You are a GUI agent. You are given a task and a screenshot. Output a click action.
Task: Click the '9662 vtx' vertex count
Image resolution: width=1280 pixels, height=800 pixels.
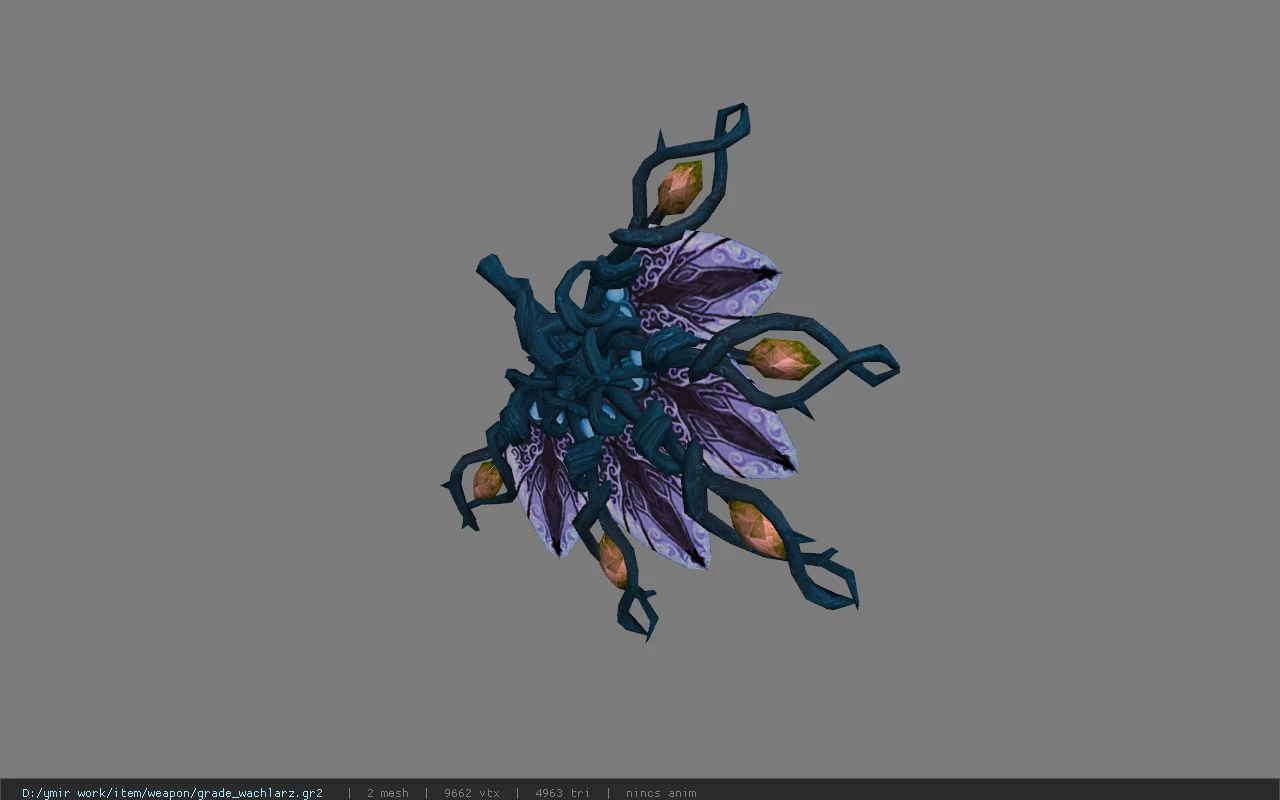click(x=472, y=793)
